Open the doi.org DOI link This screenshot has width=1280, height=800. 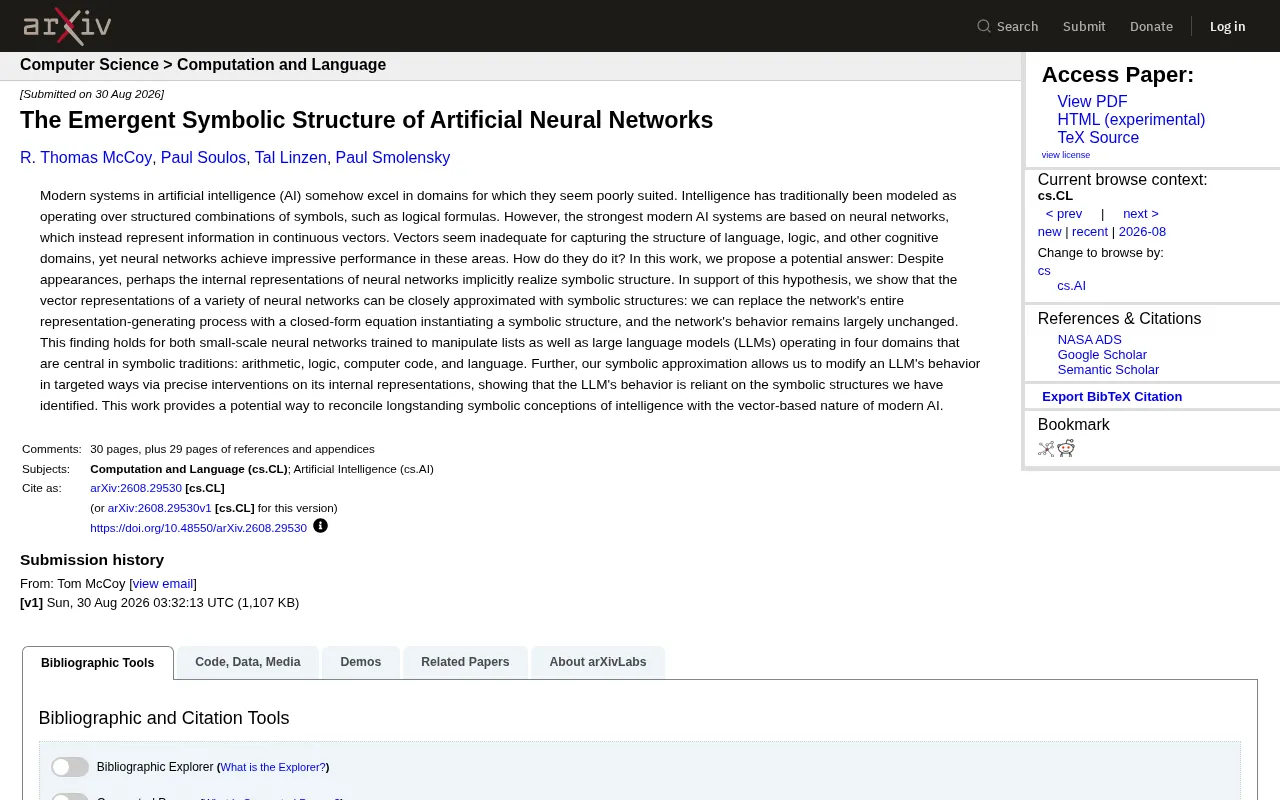(198, 528)
